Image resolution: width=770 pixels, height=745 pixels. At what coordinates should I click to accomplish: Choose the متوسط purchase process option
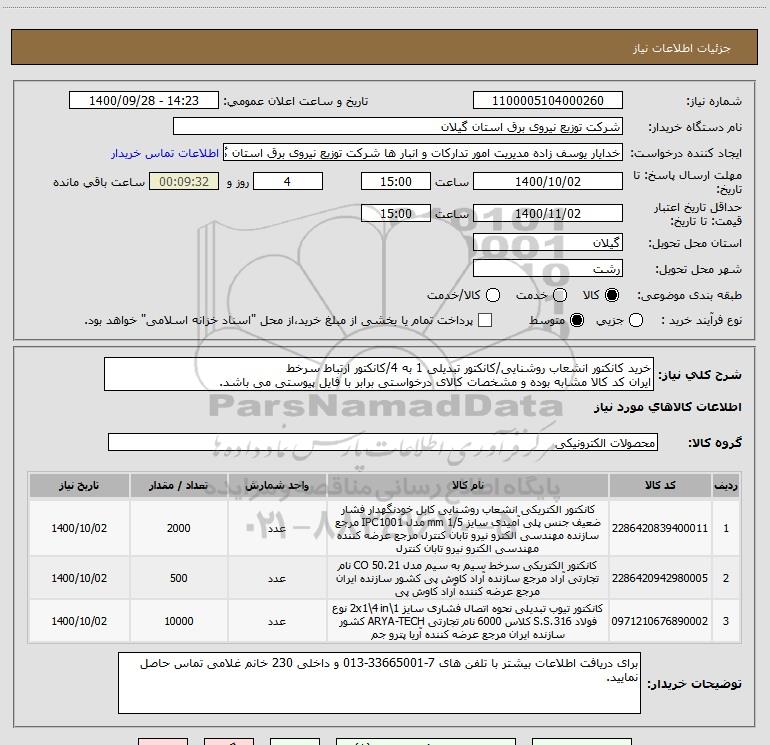pos(577,320)
